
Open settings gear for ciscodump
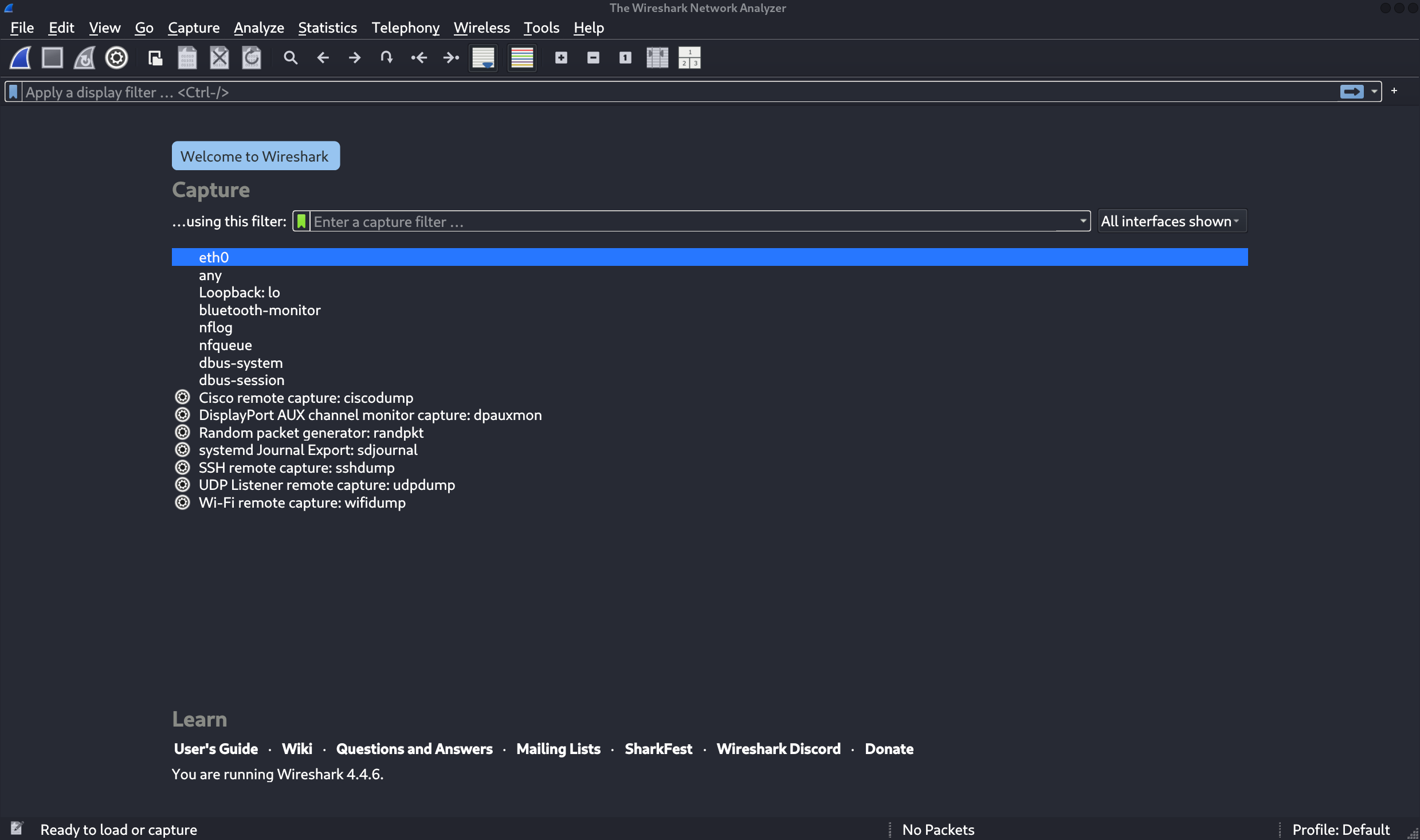click(182, 397)
